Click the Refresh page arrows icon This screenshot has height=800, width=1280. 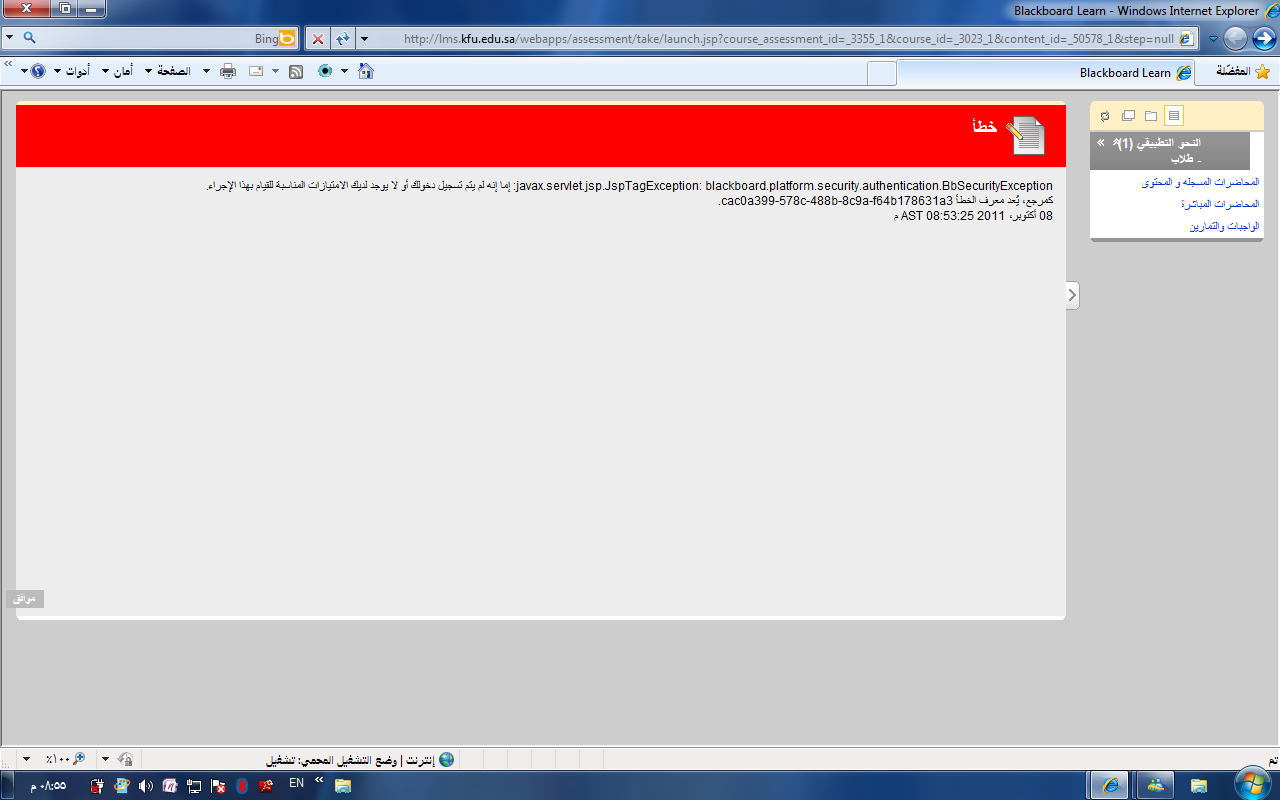[x=342, y=38]
